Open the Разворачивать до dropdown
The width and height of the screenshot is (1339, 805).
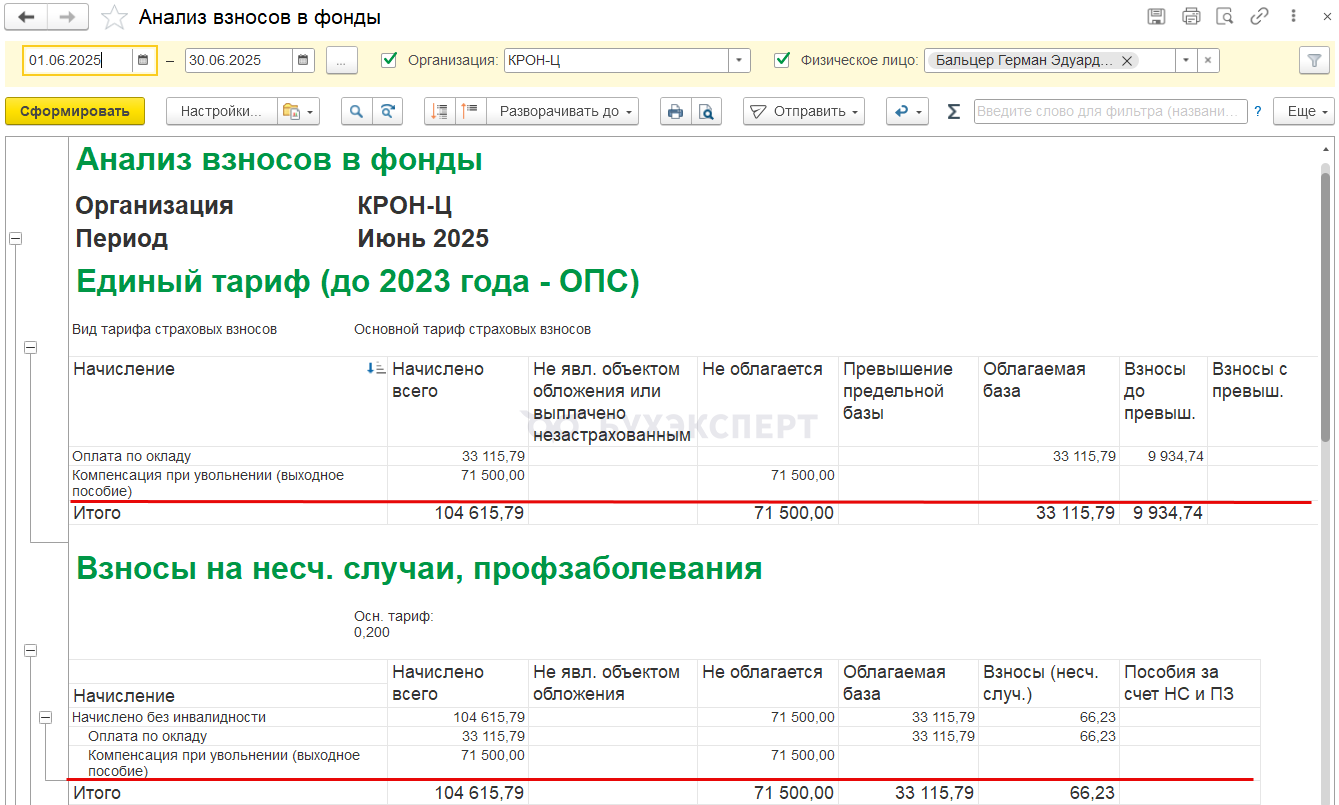click(x=564, y=111)
